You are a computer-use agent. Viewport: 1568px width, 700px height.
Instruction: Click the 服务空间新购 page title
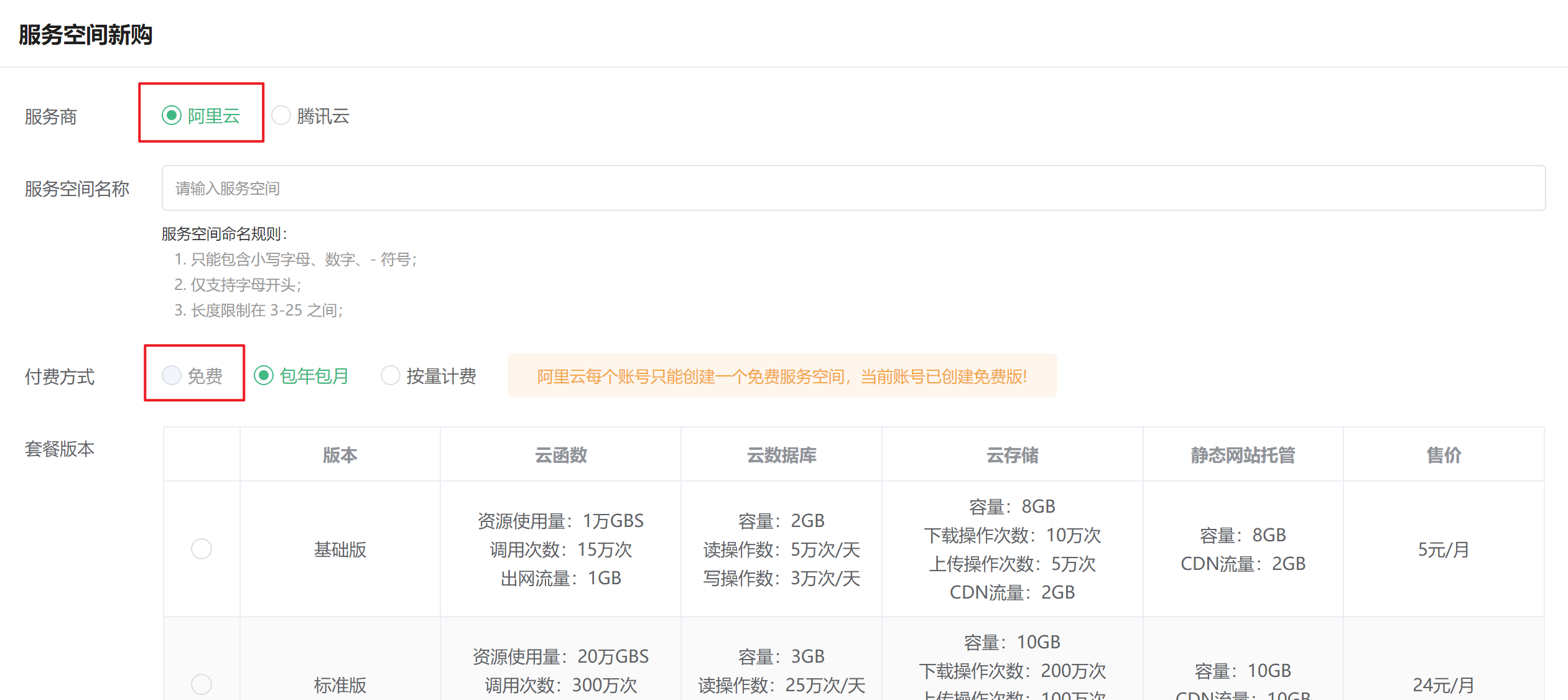click(85, 34)
